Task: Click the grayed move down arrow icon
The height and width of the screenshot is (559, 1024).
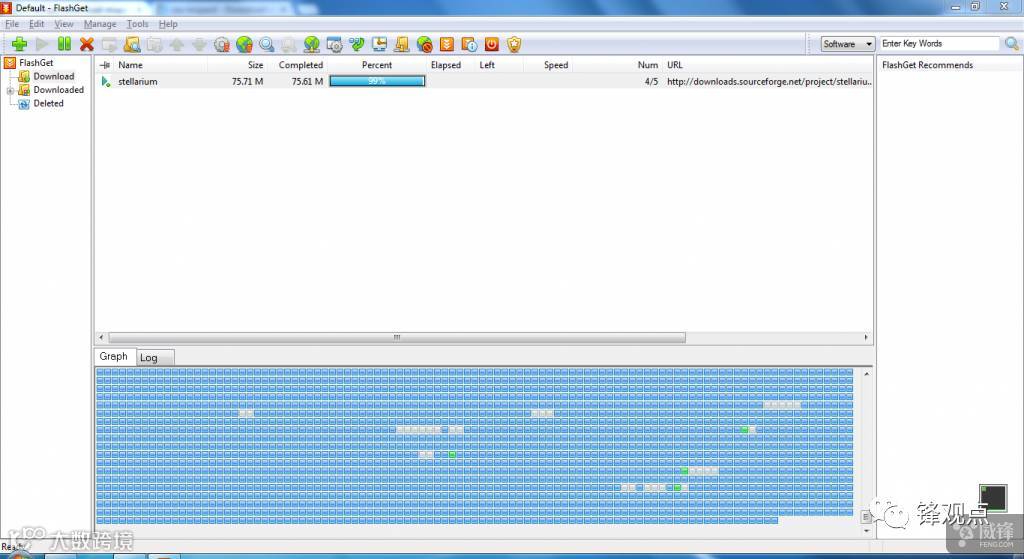Action: coord(199,44)
